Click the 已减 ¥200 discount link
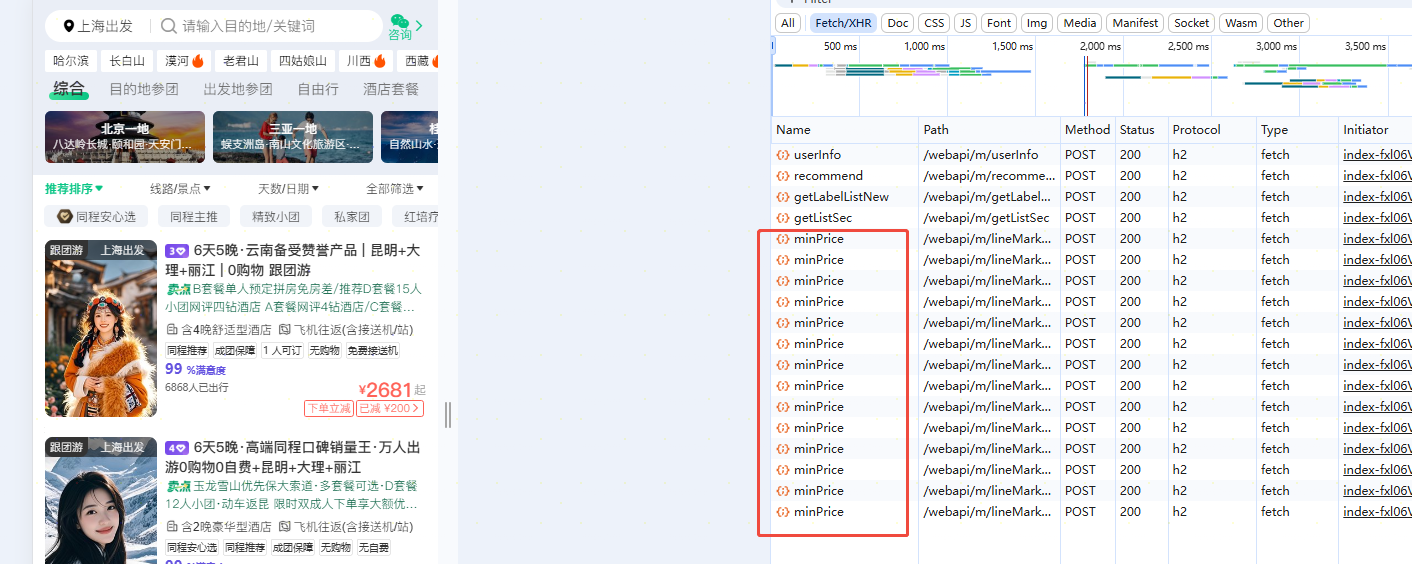Viewport: 1412px width, 564px height. [390, 408]
